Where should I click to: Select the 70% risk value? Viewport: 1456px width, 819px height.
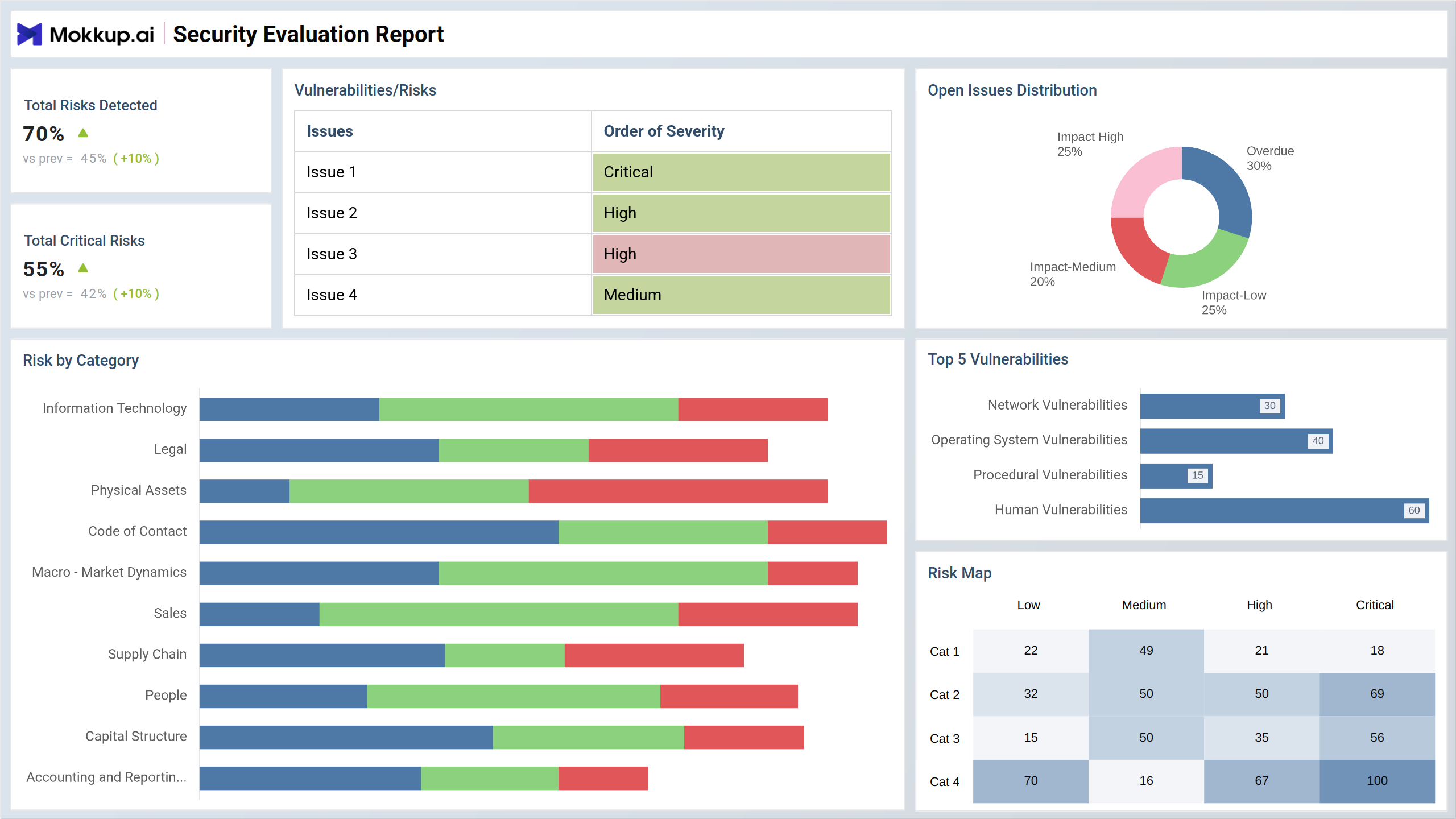click(43, 134)
